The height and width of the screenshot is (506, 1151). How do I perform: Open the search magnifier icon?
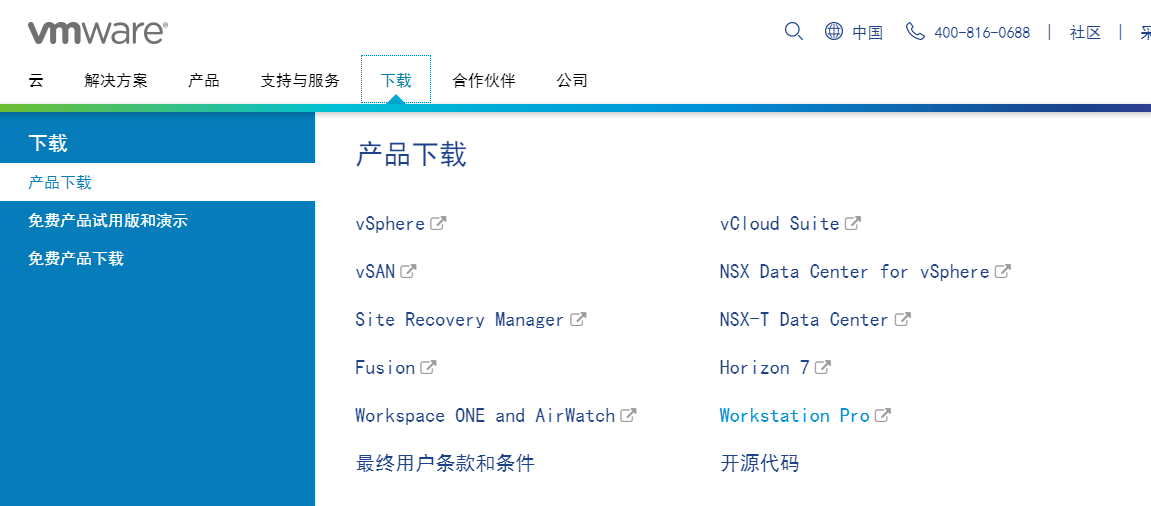(794, 32)
